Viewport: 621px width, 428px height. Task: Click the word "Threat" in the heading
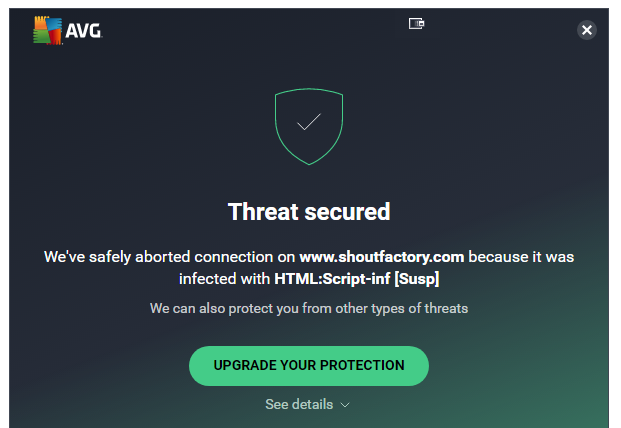click(263, 211)
